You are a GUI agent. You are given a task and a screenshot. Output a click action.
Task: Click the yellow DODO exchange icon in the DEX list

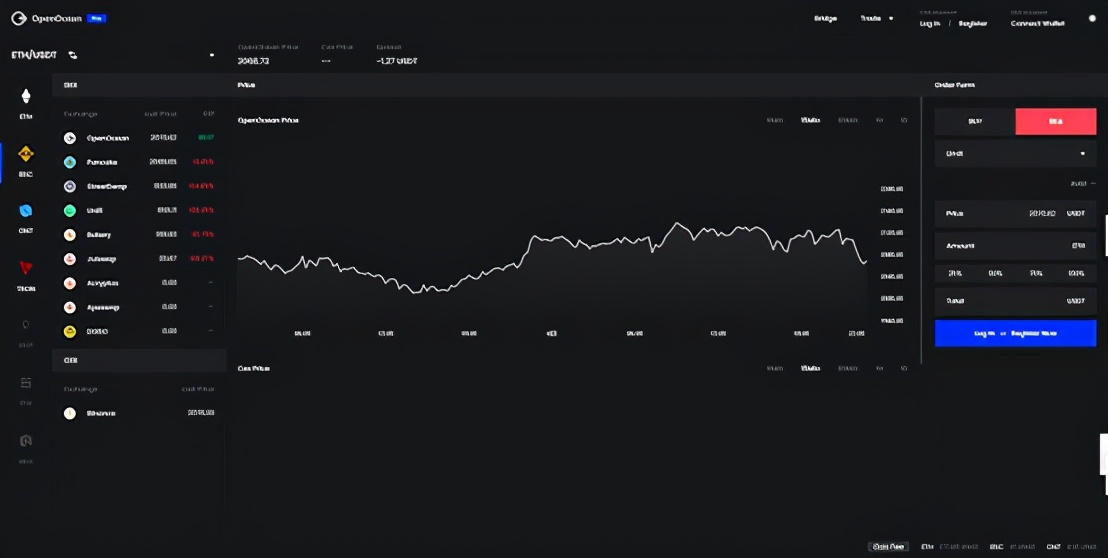pos(70,331)
